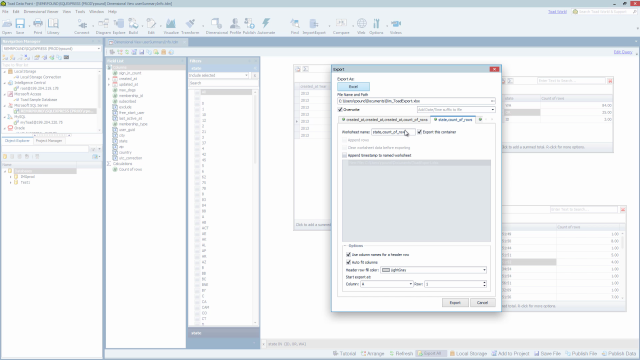Toggle Export this container checkbox
The height and width of the screenshot is (360, 640).
[419, 132]
